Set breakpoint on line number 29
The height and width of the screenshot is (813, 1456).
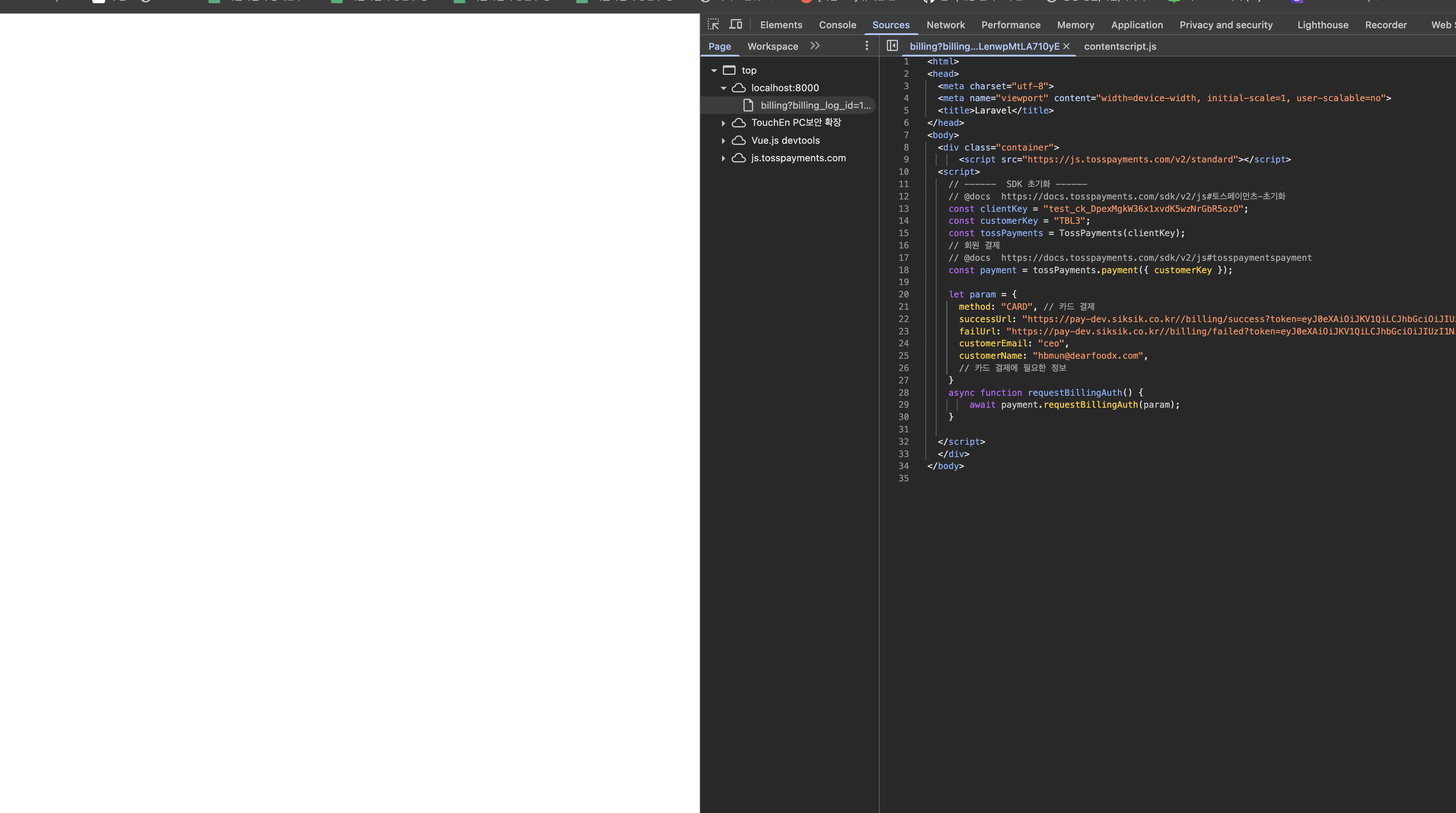point(903,405)
